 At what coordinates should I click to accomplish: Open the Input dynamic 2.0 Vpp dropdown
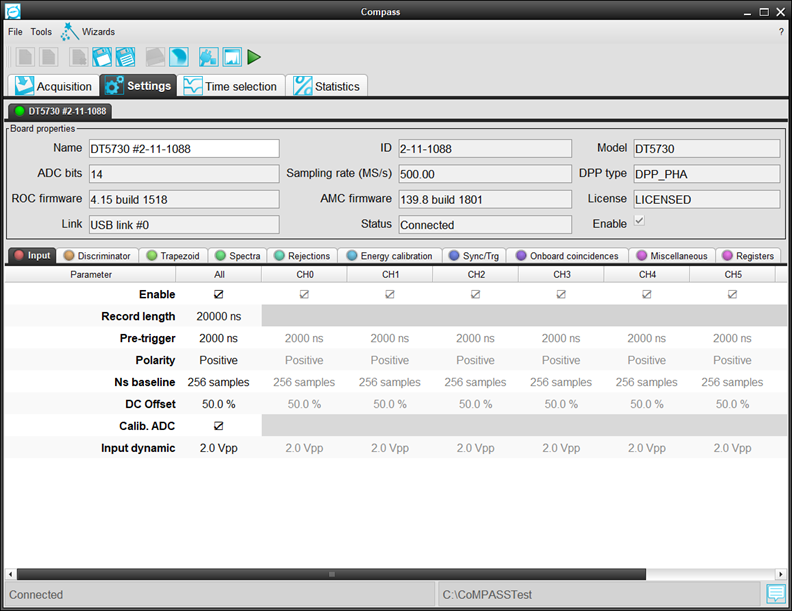pyautogui.click(x=218, y=448)
